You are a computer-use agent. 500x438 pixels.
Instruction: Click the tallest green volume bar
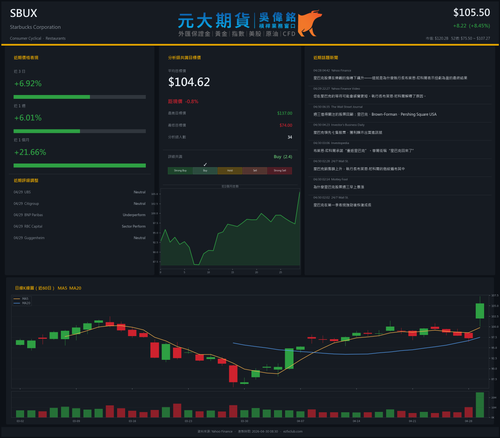(480, 405)
